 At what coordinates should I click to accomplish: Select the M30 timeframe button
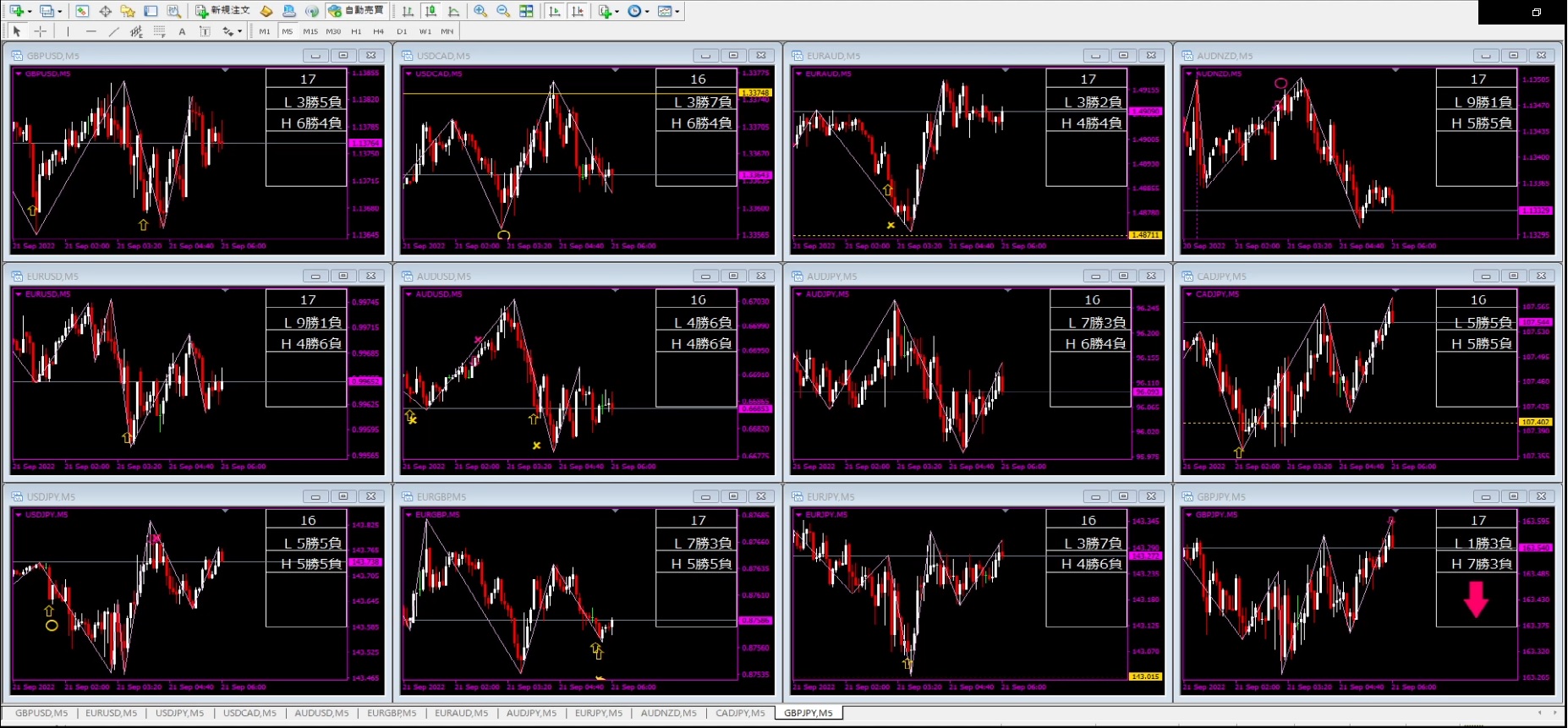coord(333,31)
